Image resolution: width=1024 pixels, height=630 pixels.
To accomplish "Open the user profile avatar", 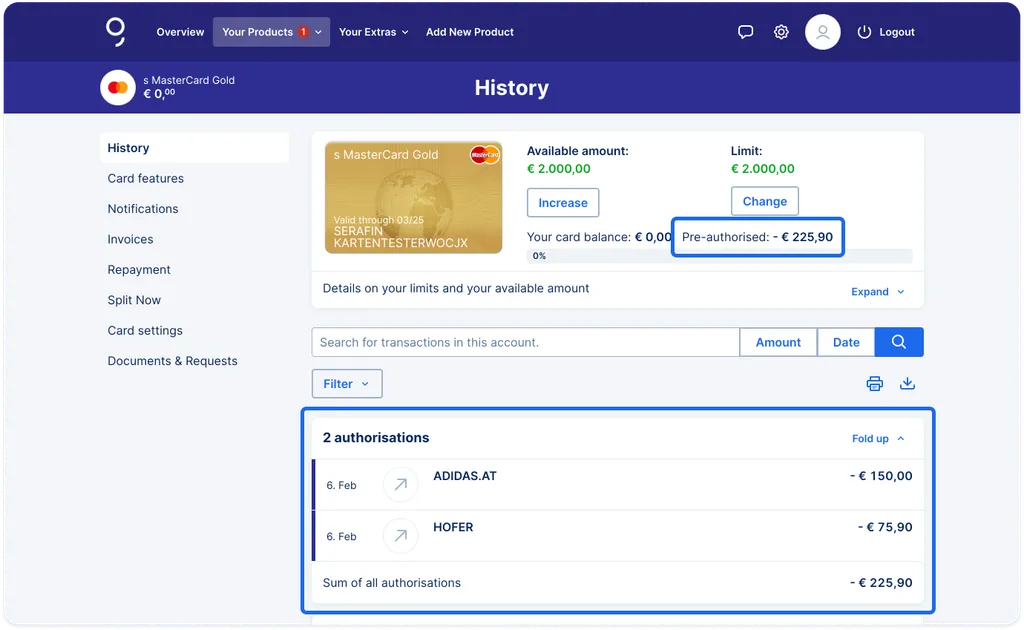I will 822,32.
